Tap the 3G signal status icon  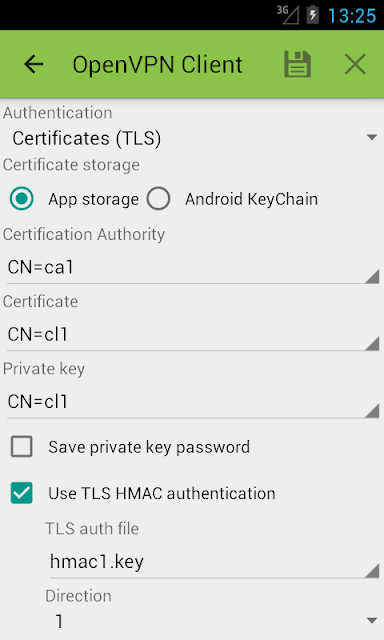click(x=288, y=15)
